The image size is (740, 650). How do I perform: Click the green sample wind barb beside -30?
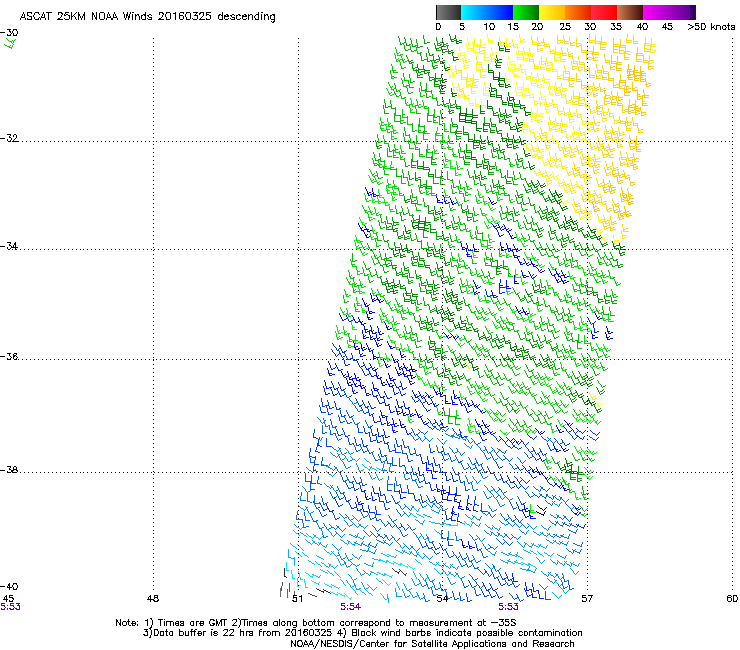pyautogui.click(x=10, y=44)
